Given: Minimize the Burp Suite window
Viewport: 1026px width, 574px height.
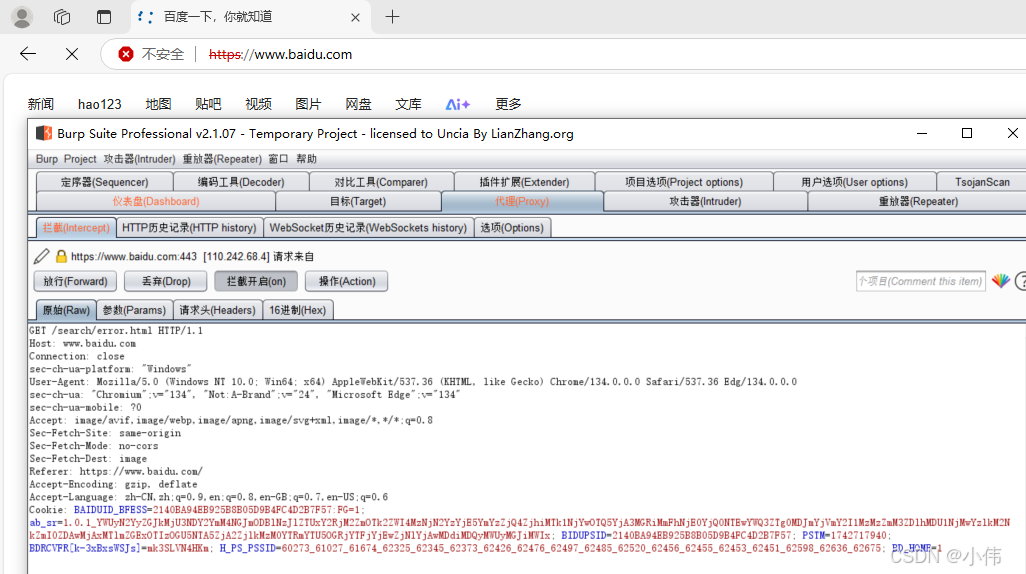Looking at the screenshot, I should [x=922, y=133].
